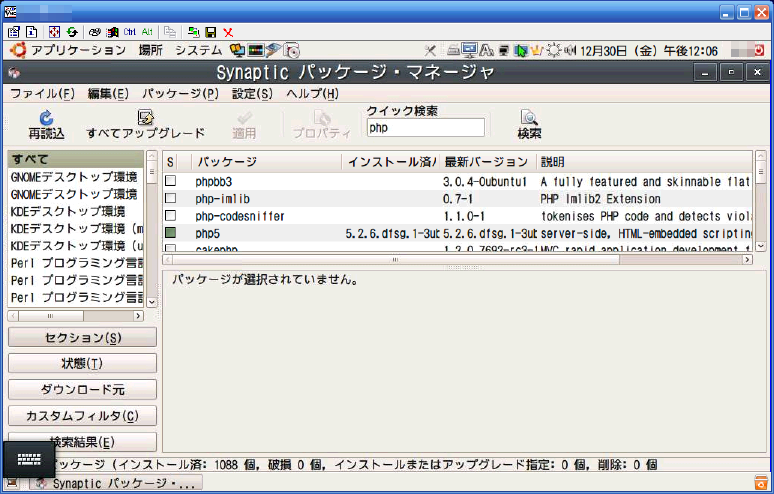Click the green cursor tray icon
Viewport: 774px width, 494px height.
pos(520,50)
